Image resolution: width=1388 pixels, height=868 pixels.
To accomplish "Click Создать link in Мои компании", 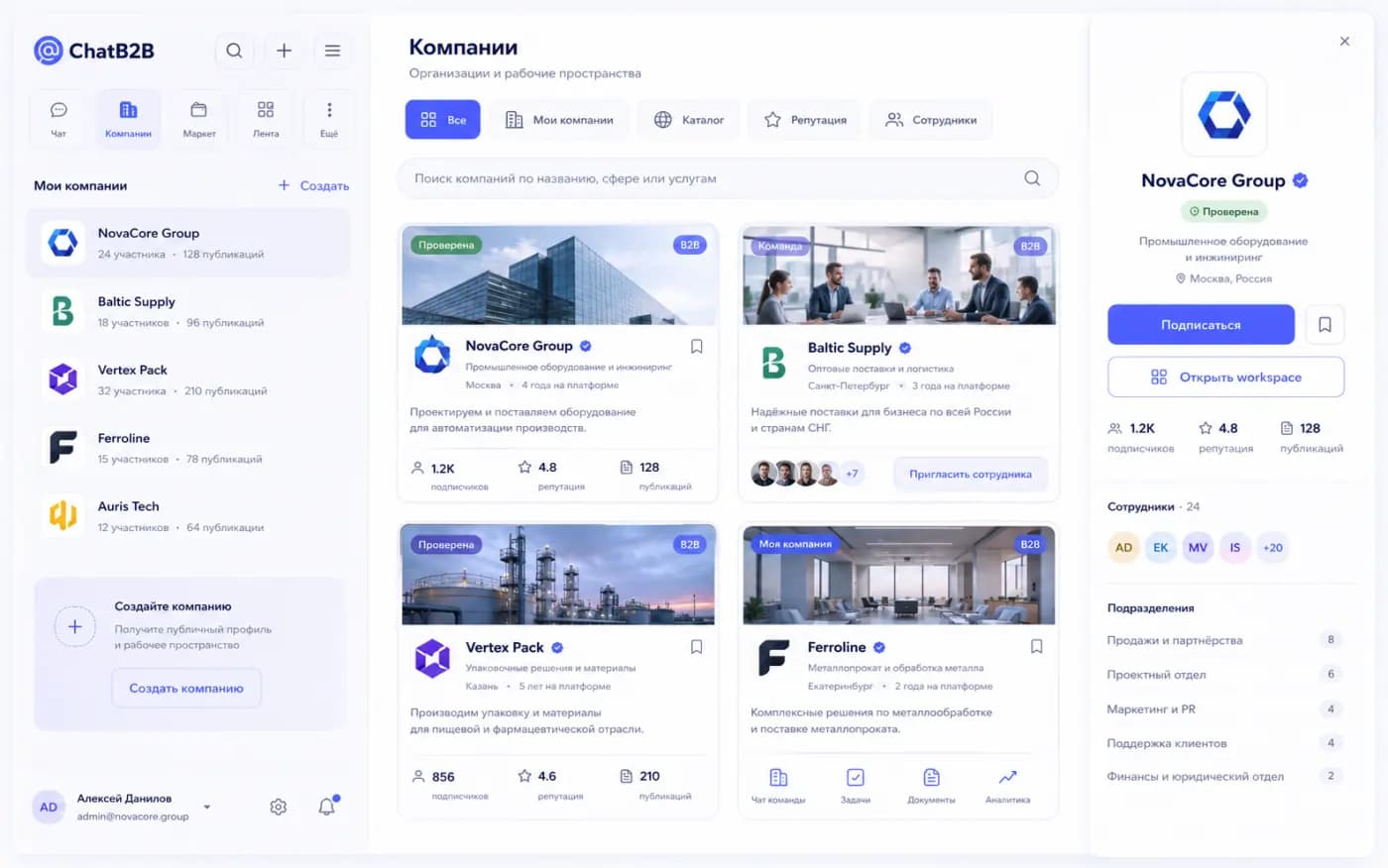I will pos(313,185).
